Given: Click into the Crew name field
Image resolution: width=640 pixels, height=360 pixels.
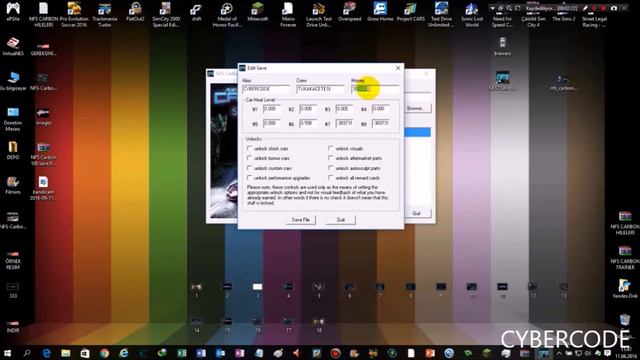Looking at the screenshot, I should [x=320, y=89].
